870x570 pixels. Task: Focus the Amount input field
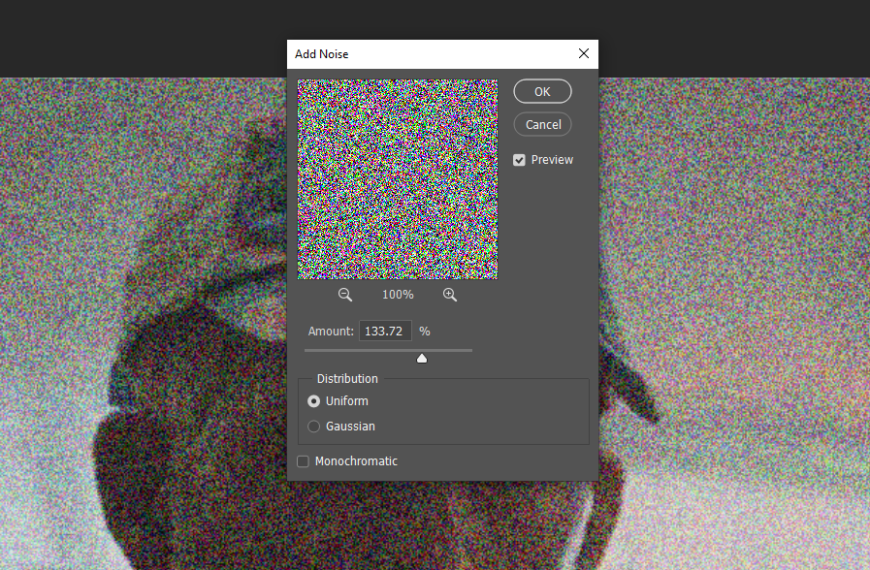385,331
